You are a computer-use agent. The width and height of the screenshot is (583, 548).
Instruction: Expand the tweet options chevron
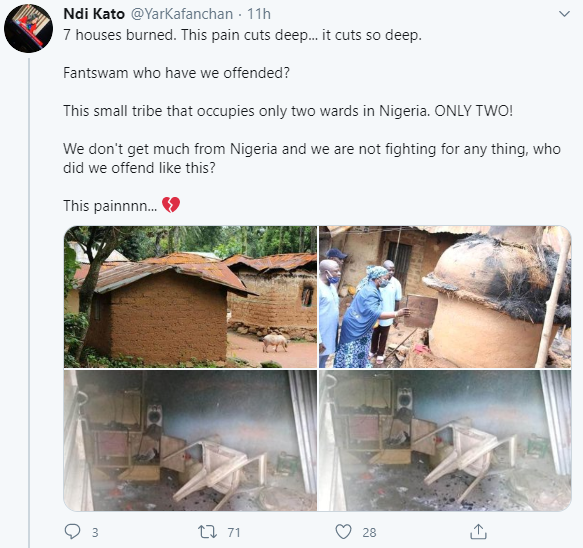564,14
